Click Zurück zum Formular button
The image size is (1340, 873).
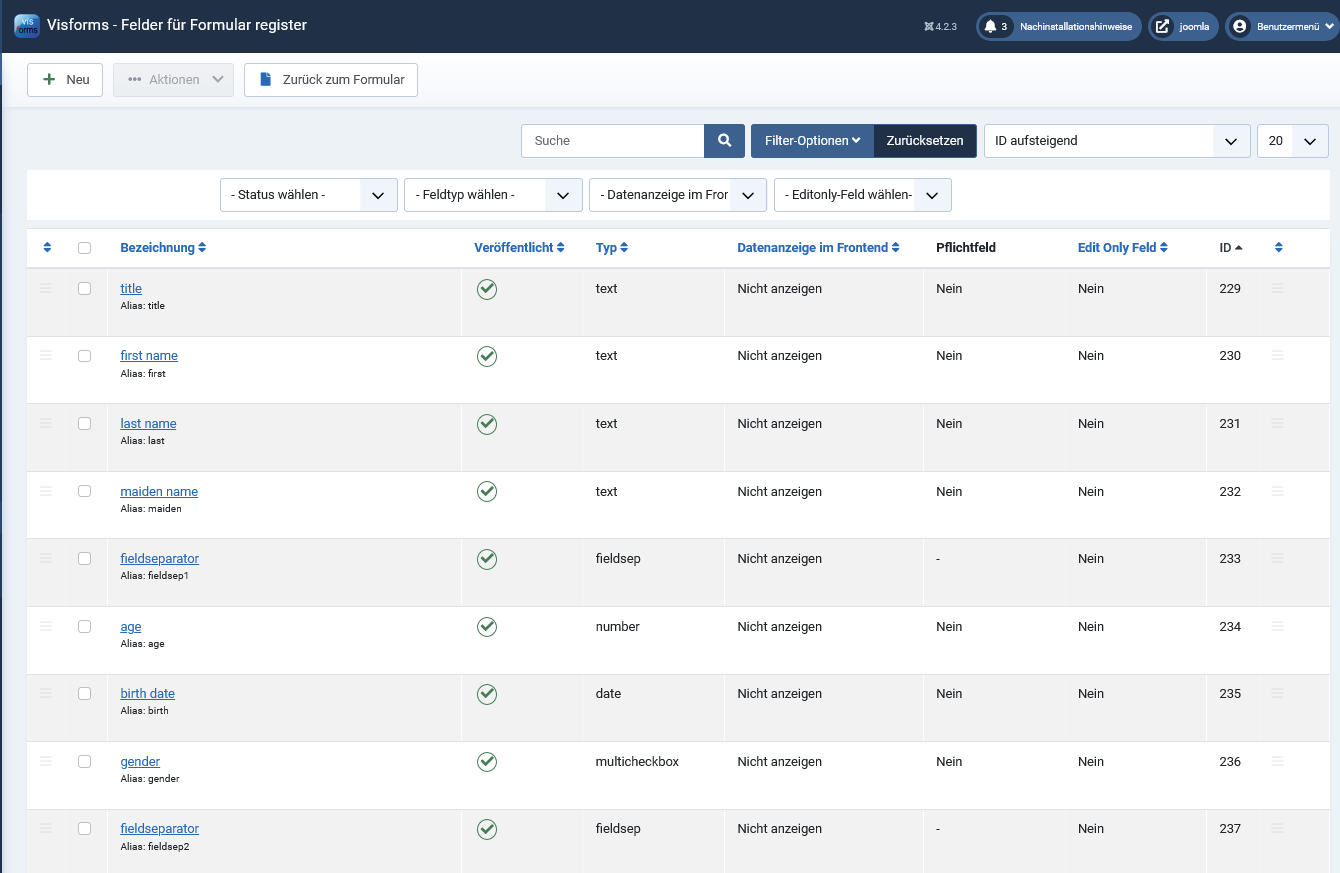(331, 80)
